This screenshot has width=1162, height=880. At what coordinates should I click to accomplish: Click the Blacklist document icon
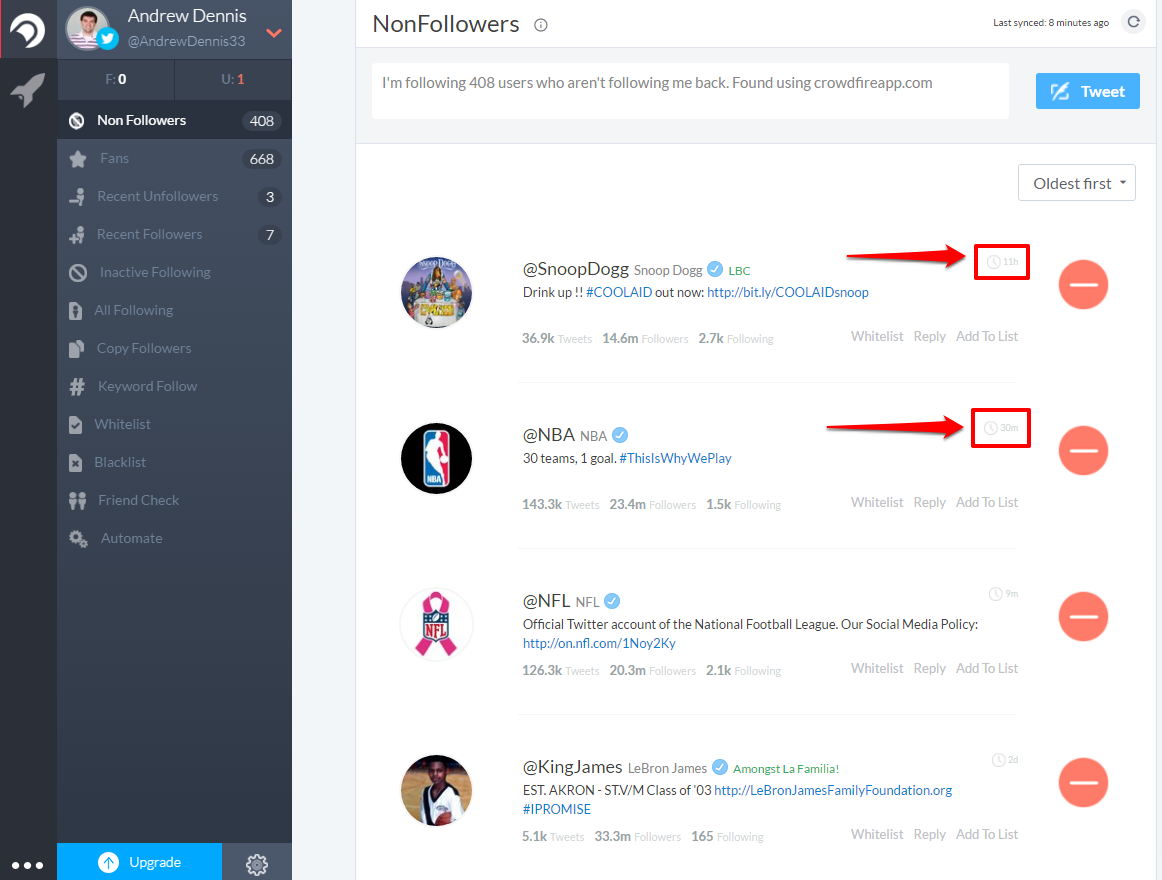coord(76,463)
